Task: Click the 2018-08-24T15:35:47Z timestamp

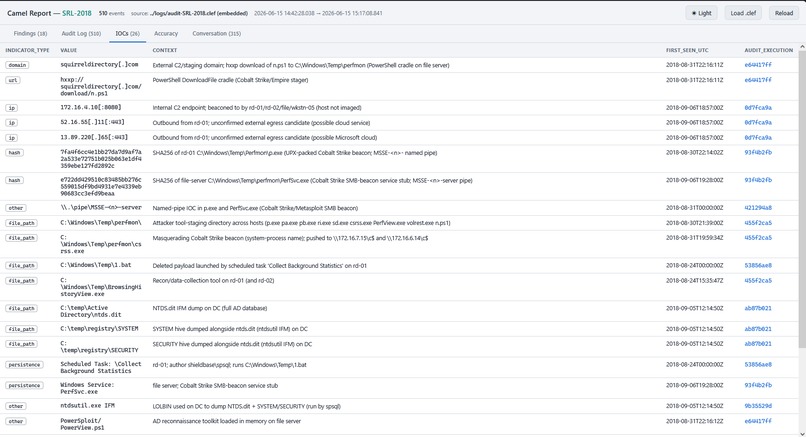Action: (694, 281)
